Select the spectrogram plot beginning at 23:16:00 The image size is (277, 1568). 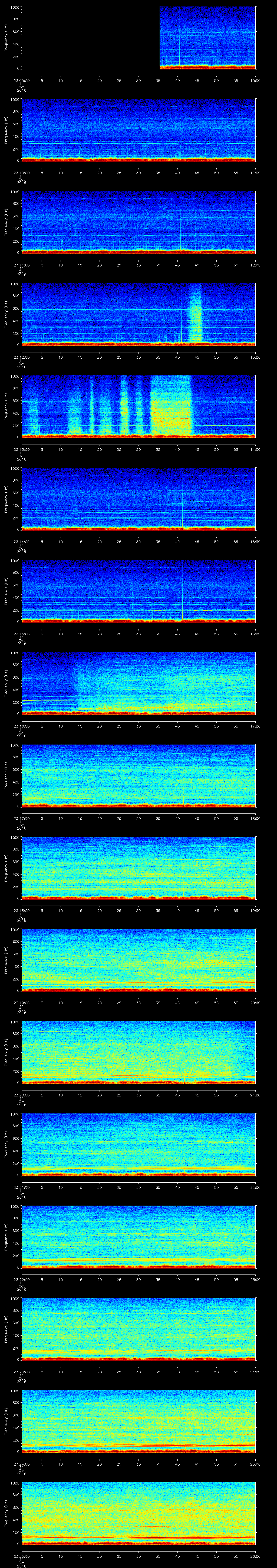[139, 683]
